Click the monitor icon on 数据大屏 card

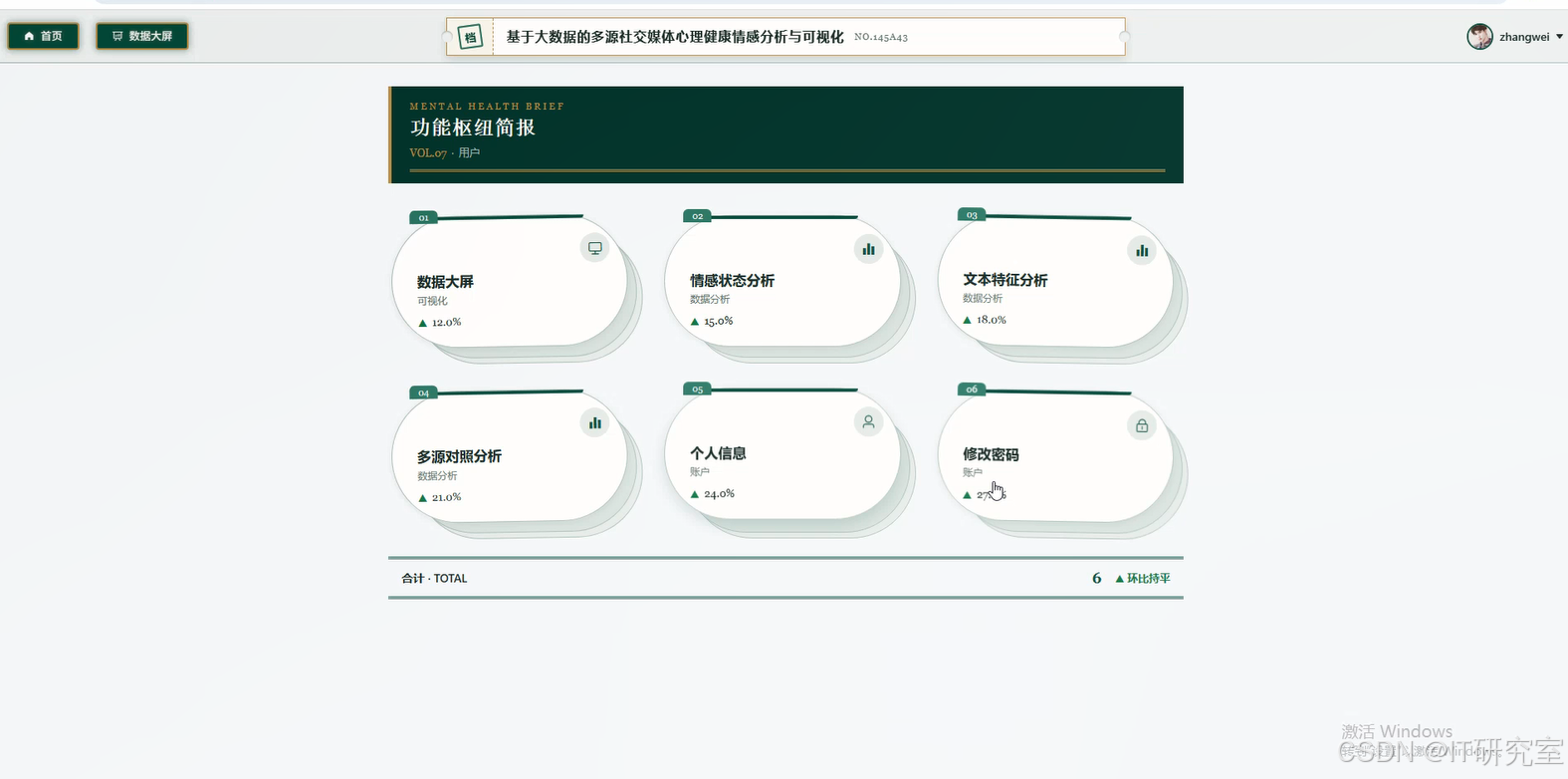coord(594,248)
